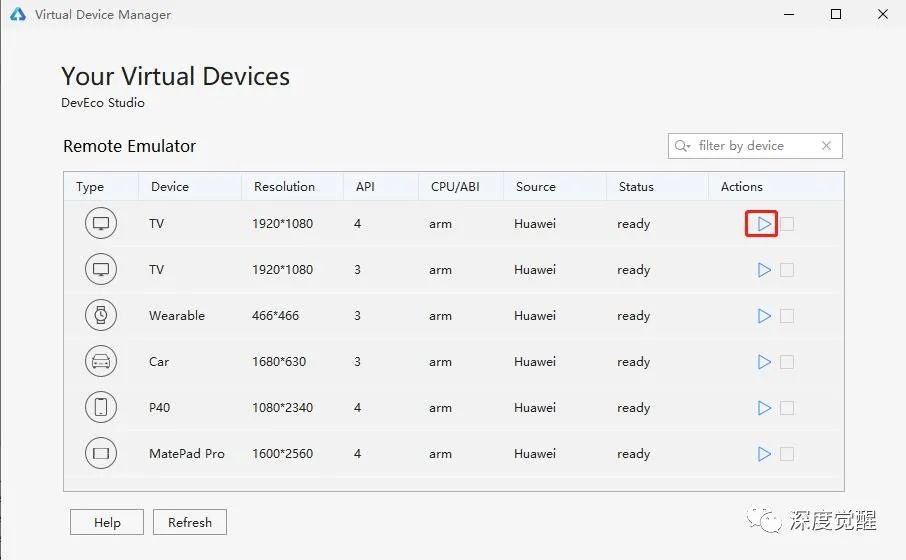Close the Virtual Device Manager window
The image size is (906, 560).
[882, 14]
